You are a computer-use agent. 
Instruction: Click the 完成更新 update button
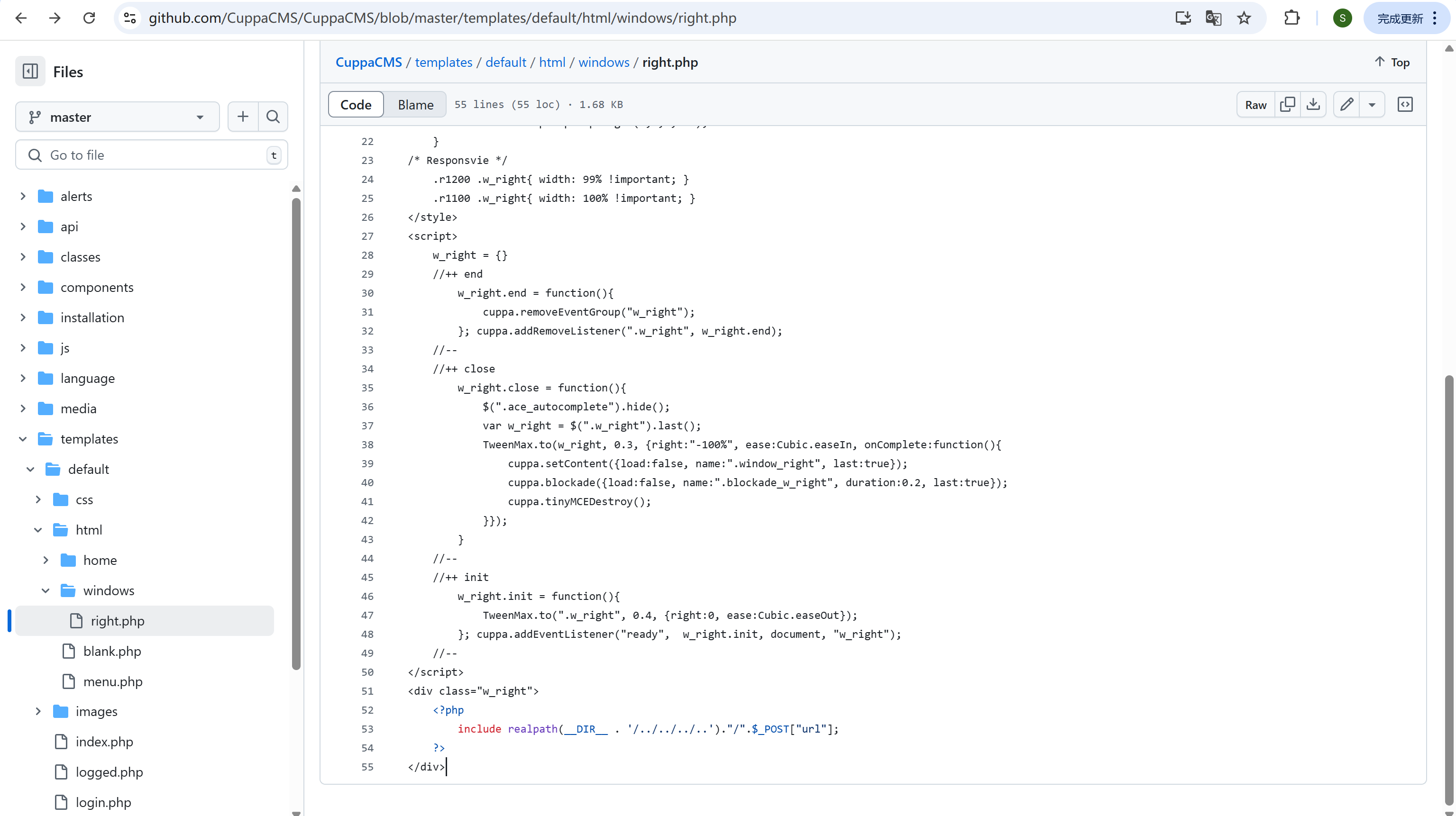point(1400,18)
